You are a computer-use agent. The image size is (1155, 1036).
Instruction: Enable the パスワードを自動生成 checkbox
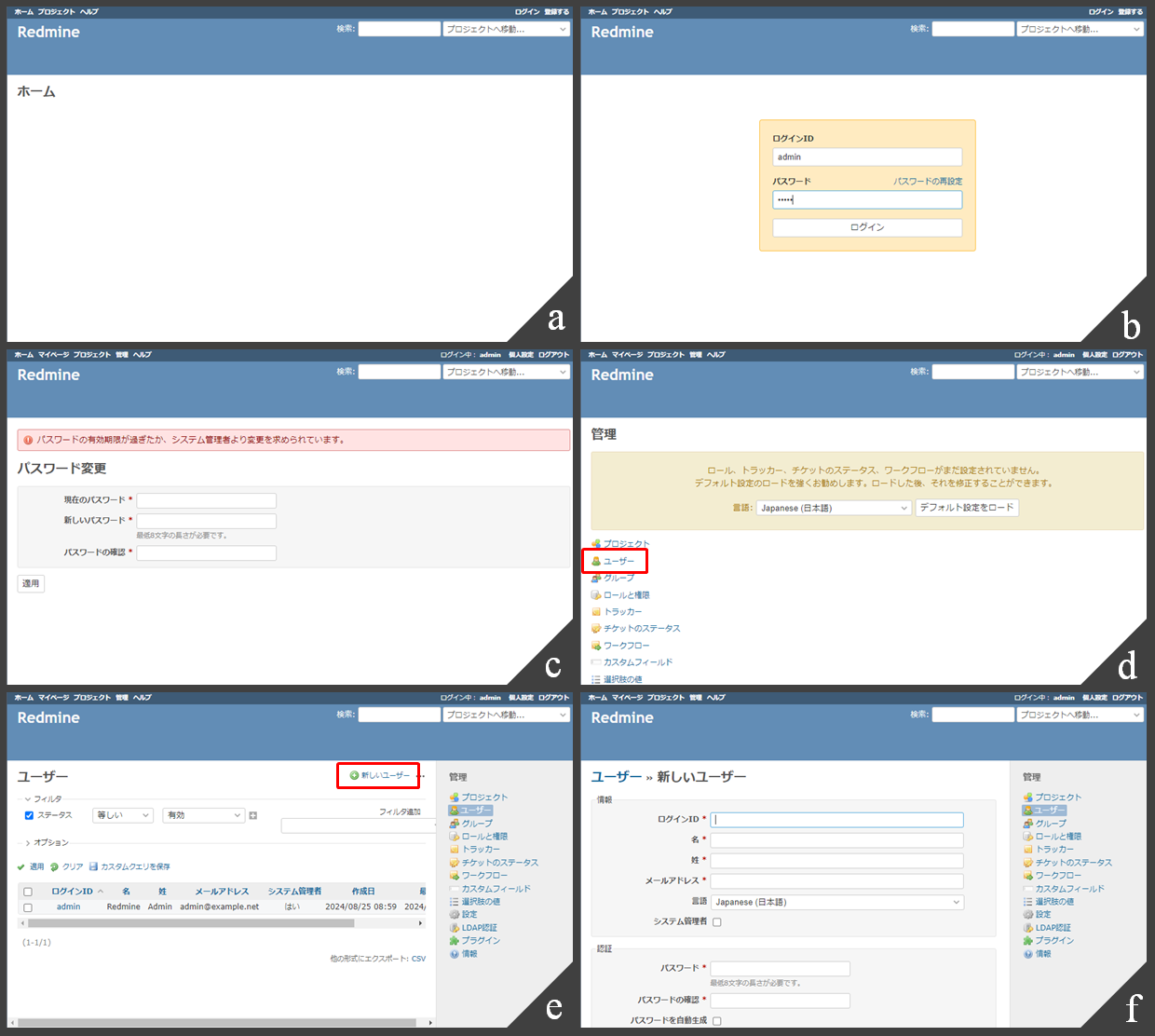click(716, 1021)
